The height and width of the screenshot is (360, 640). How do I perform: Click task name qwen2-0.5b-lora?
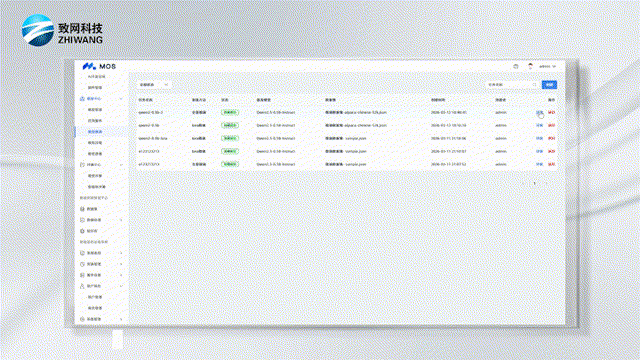(153, 138)
